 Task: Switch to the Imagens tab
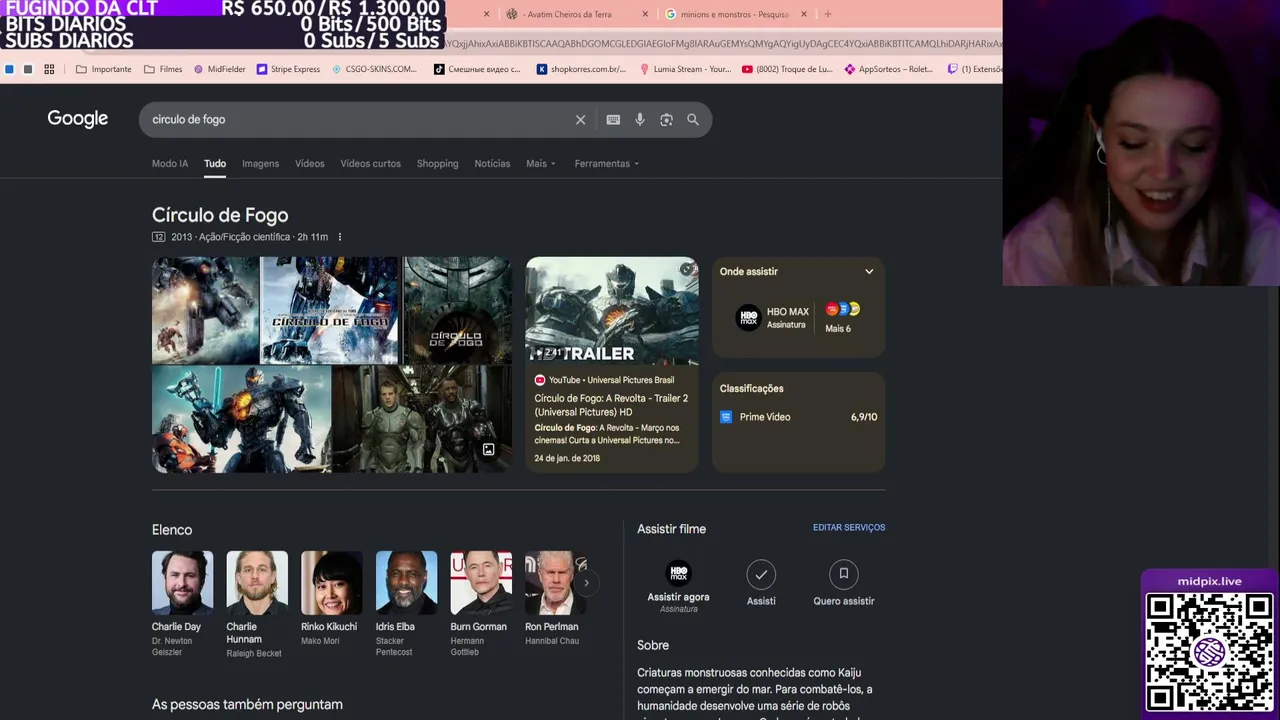tap(260, 164)
